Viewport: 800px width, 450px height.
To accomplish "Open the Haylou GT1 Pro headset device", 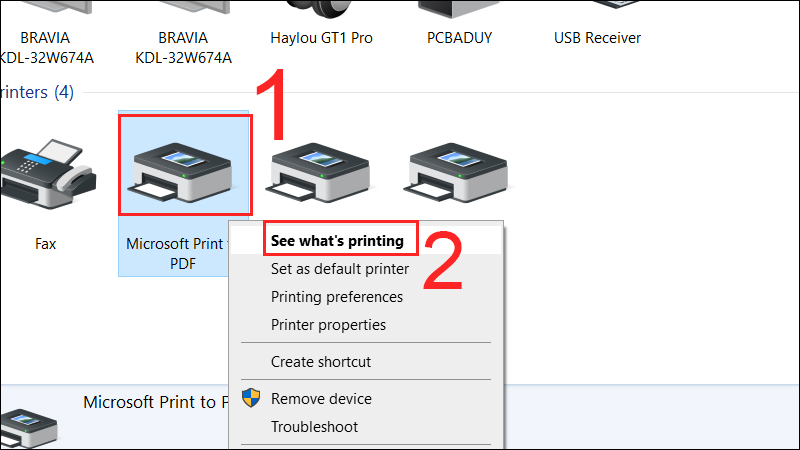I will coord(321,38).
